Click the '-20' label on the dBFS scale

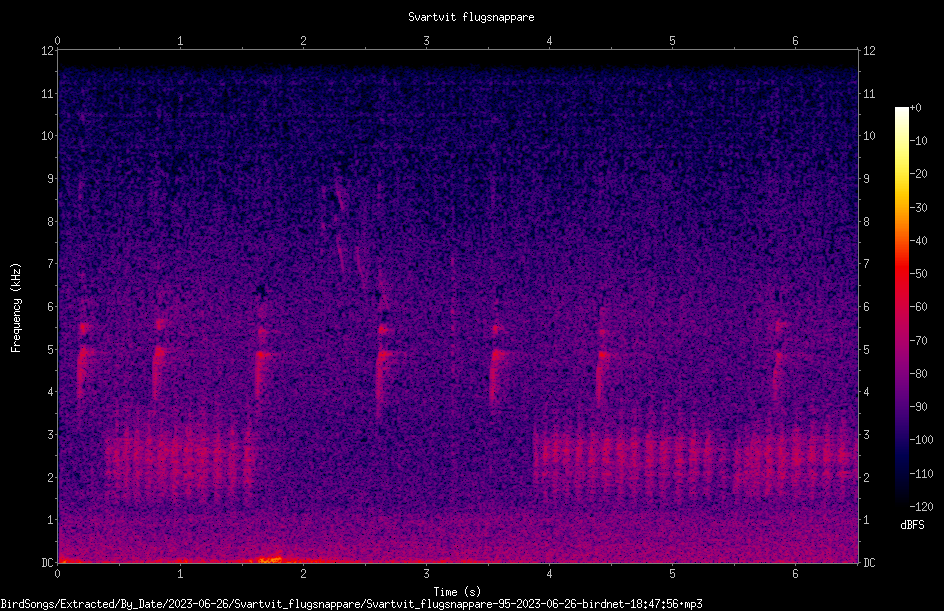pyautogui.click(x=919, y=174)
